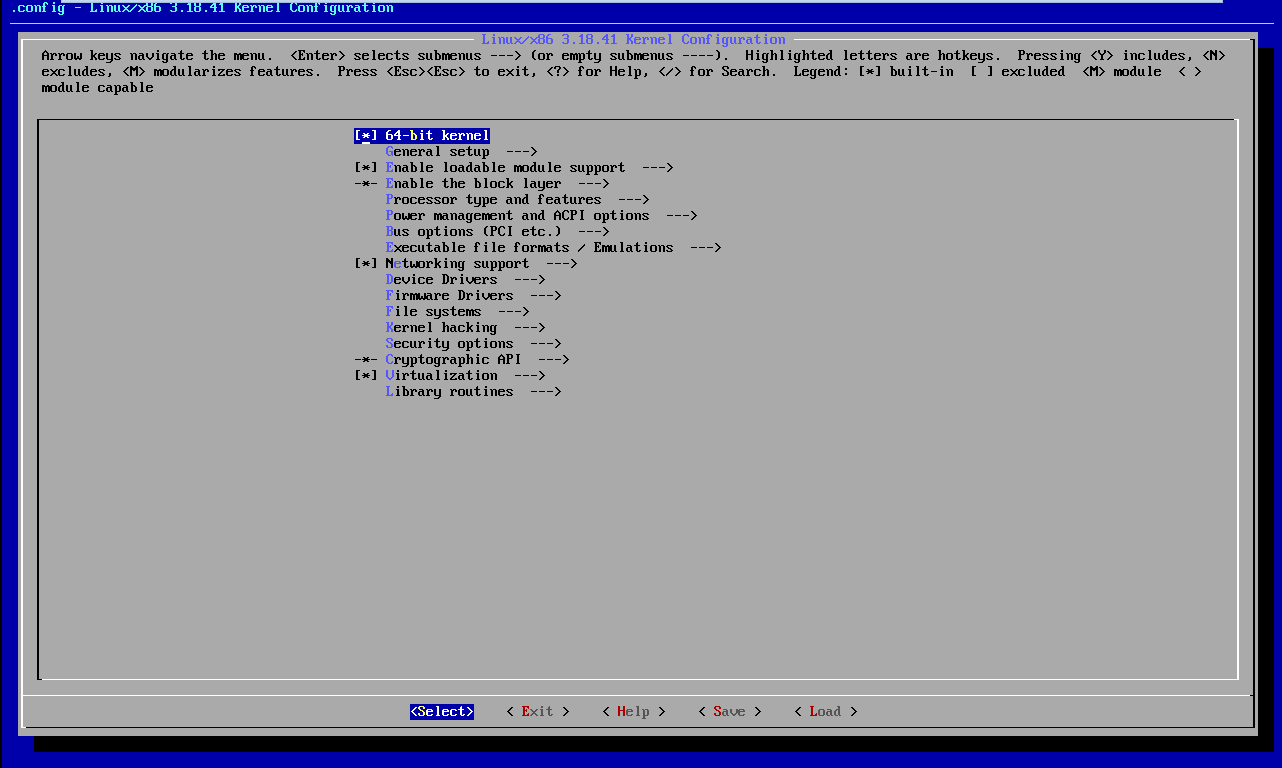Click the Exit button
The width and height of the screenshot is (1282, 768).
537,712
